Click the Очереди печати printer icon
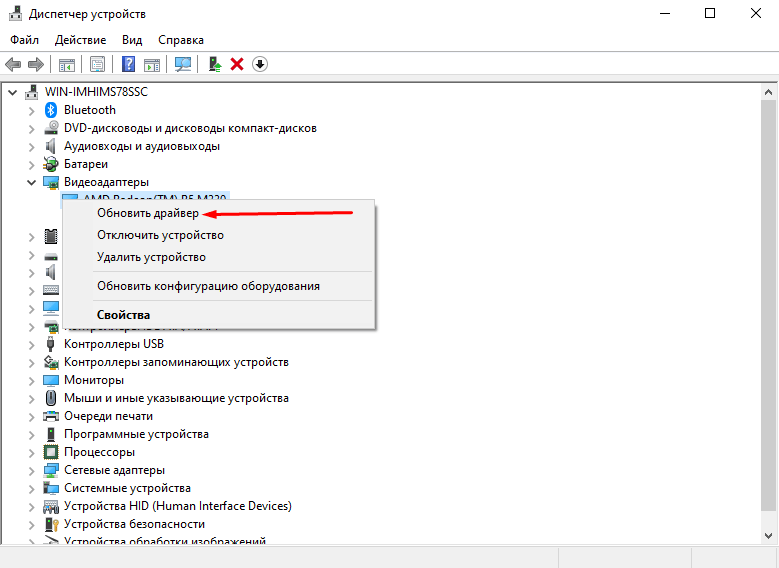Image resolution: width=779 pixels, height=568 pixels. coord(51,416)
